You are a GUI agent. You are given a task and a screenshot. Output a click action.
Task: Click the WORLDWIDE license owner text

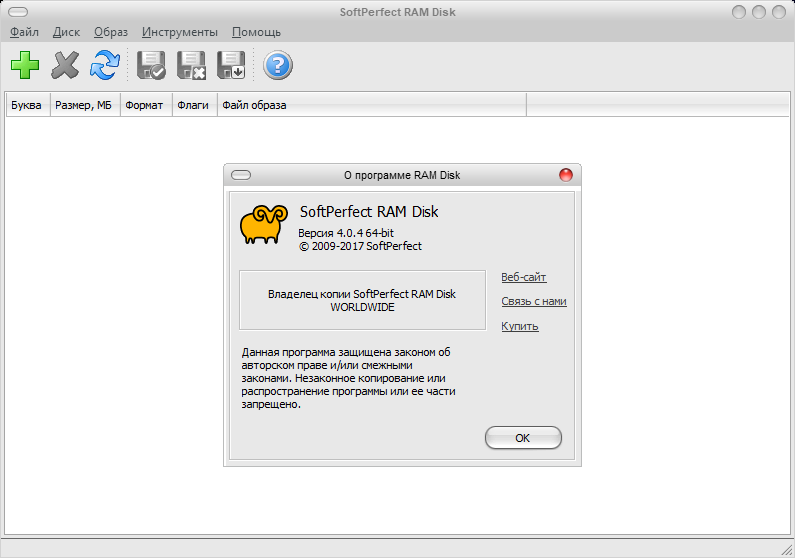coord(362,307)
